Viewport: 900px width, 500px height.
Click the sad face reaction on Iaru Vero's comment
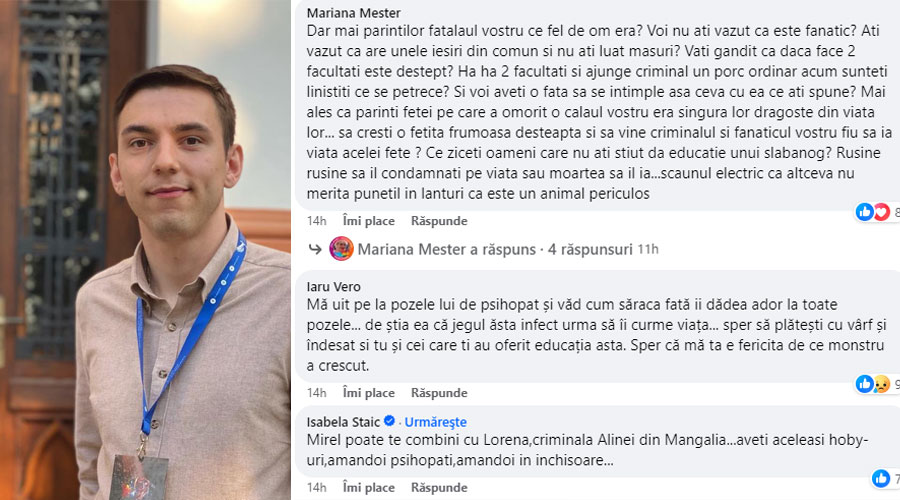(882, 383)
